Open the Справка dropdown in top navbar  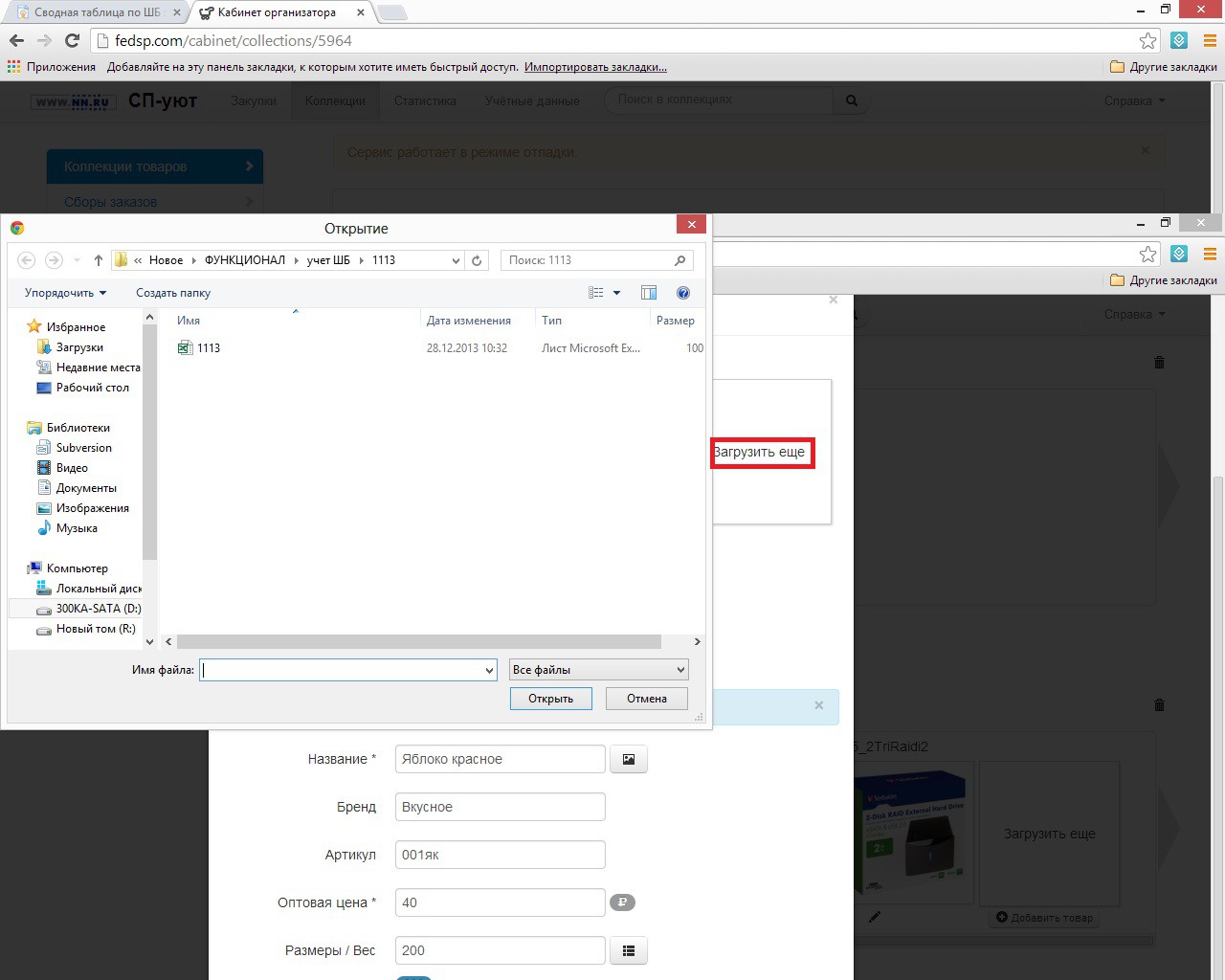[1134, 100]
